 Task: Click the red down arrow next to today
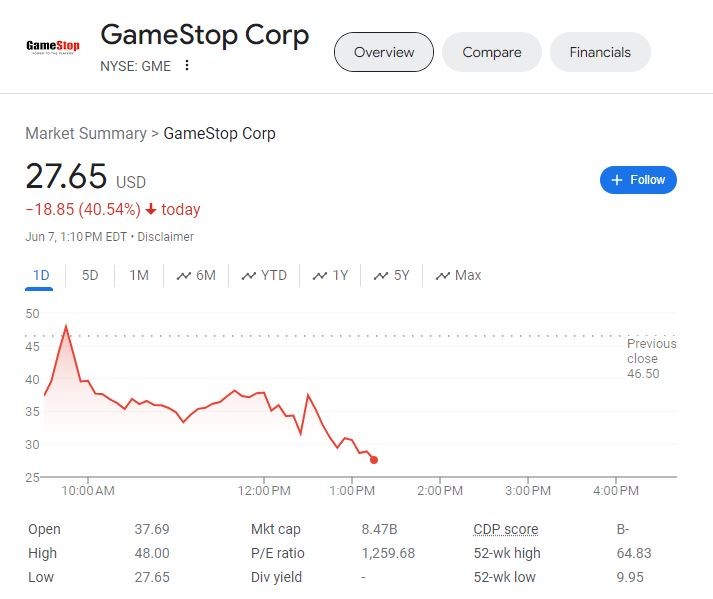click(151, 210)
